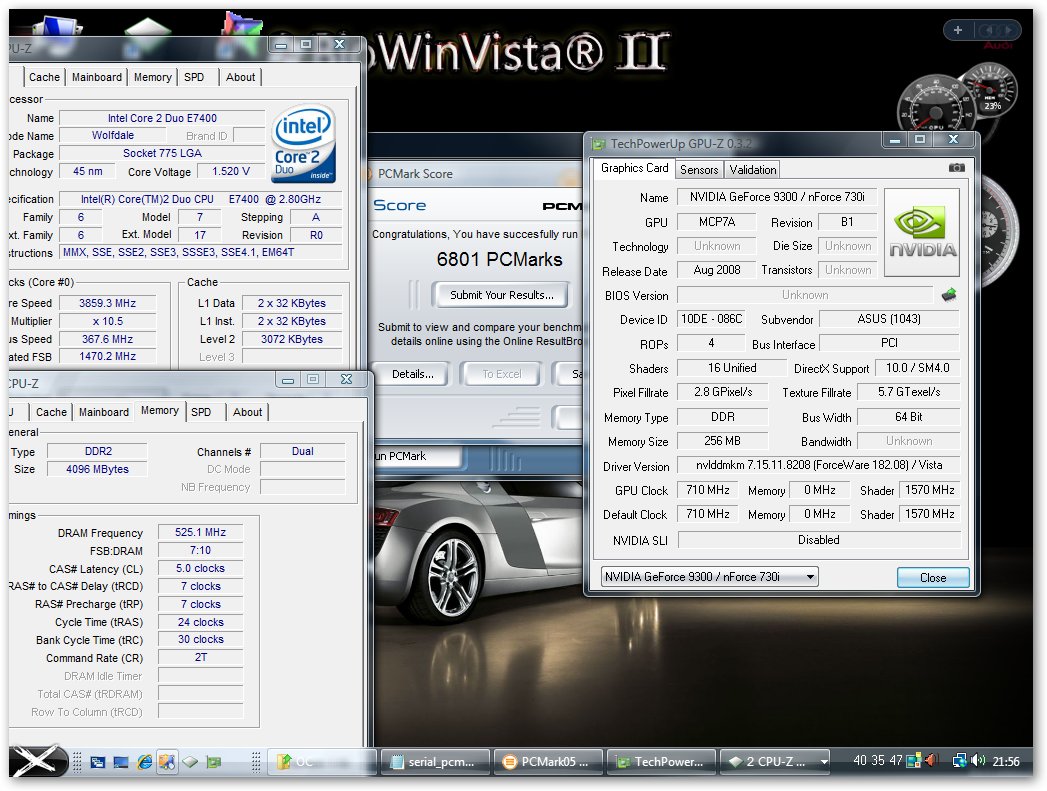Click the taskbar clock showing 21:56
The width and height of the screenshot is (1047, 791).
click(x=1006, y=761)
